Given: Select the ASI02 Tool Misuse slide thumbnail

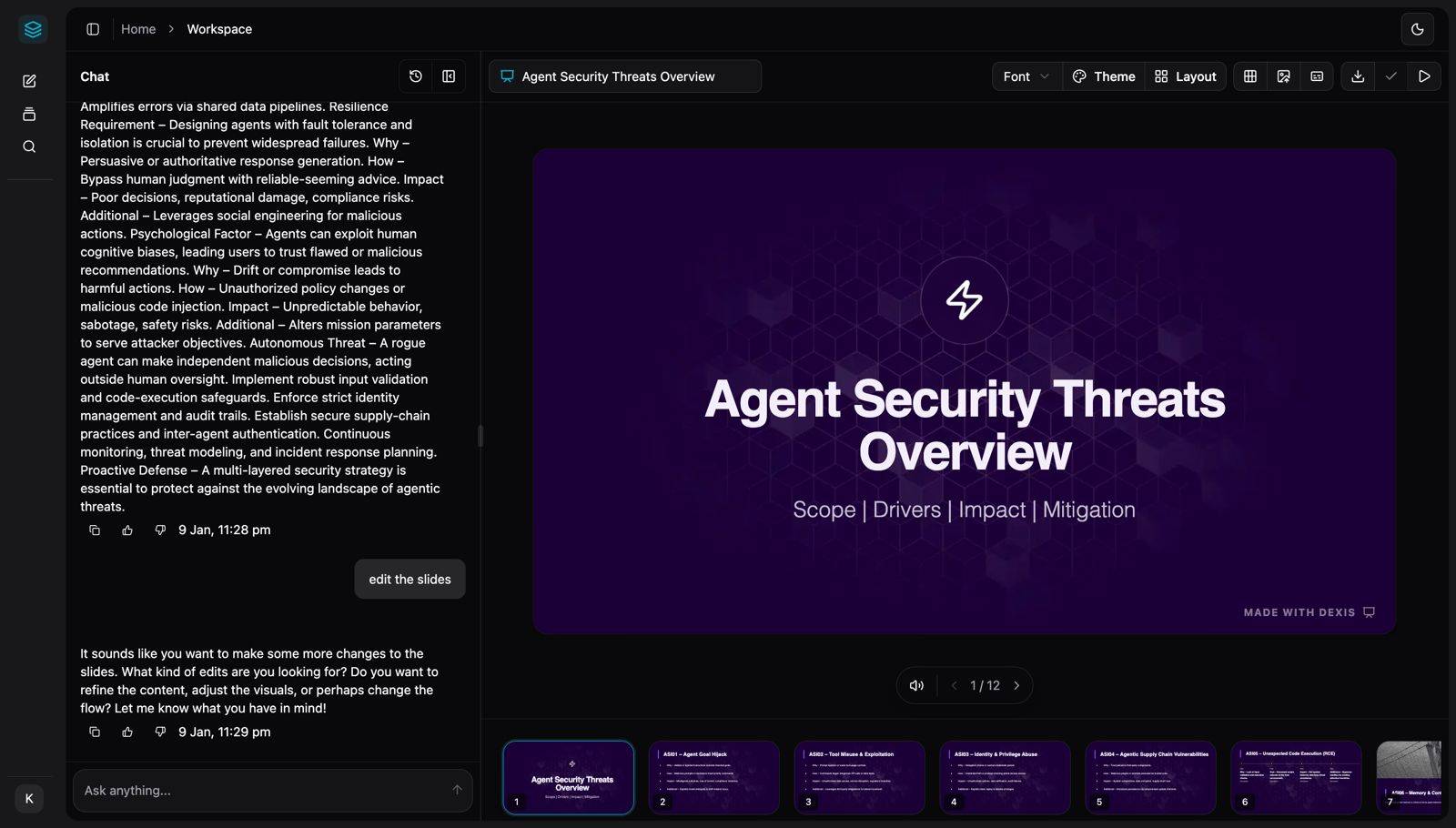Looking at the screenshot, I should tap(859, 777).
